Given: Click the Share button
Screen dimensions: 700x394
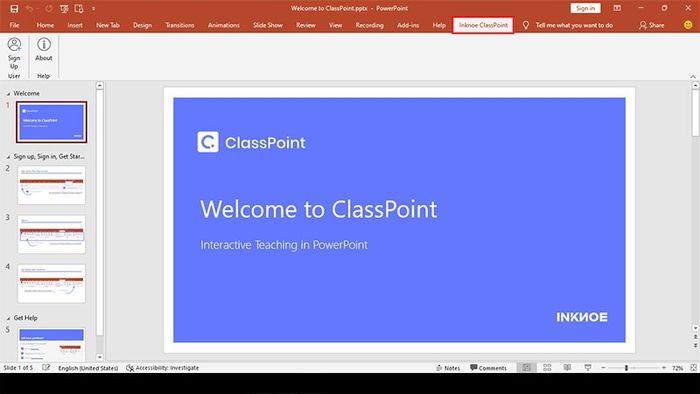Looking at the screenshot, I should (x=651, y=25).
